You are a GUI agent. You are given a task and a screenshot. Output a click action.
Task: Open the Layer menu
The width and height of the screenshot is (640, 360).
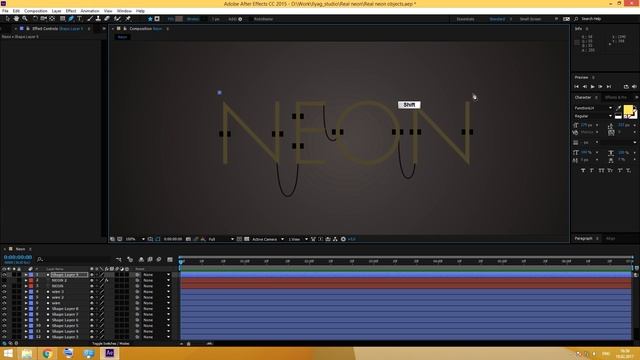(x=57, y=11)
